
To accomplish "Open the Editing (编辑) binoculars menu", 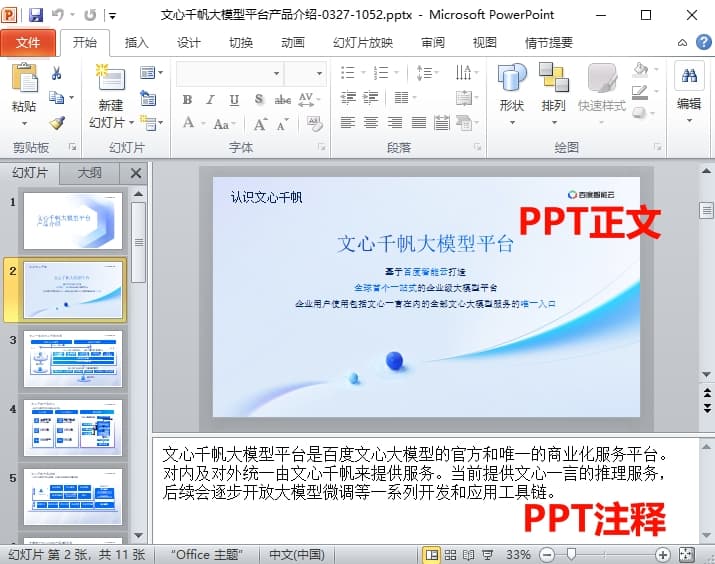I will tap(689, 93).
